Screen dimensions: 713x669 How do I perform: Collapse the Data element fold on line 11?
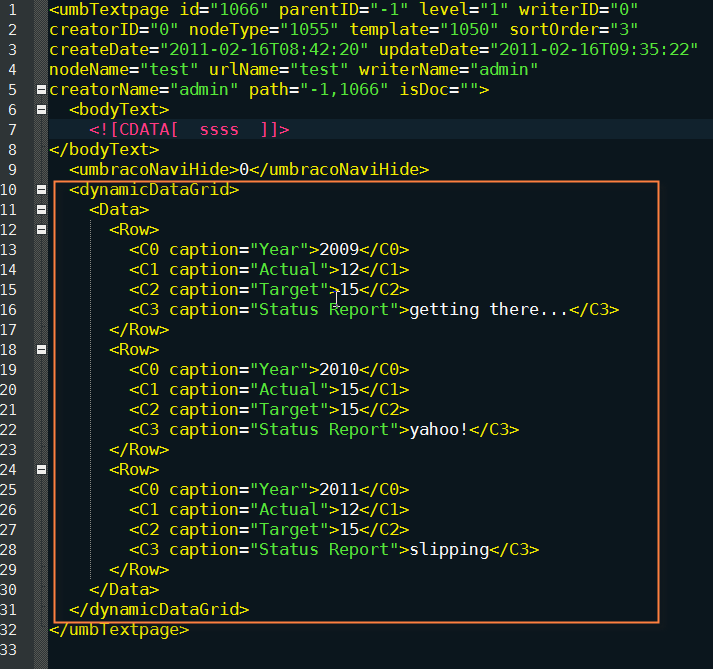(x=41, y=210)
